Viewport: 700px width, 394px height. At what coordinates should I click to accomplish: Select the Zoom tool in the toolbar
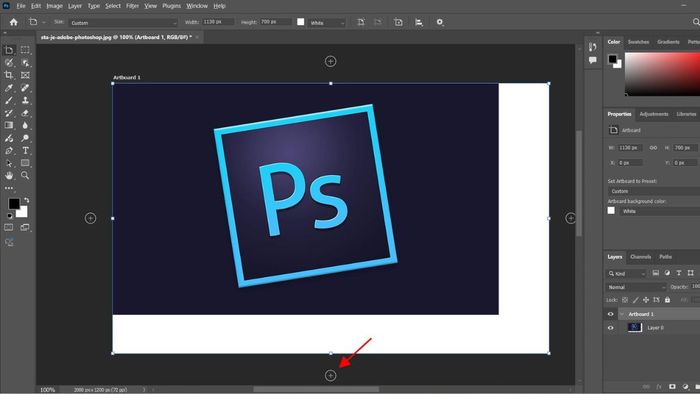point(25,175)
